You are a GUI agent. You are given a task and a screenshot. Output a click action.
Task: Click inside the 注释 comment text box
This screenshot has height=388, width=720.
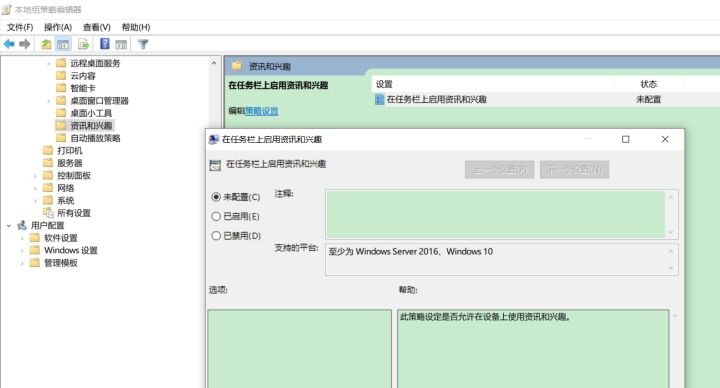[495, 214]
